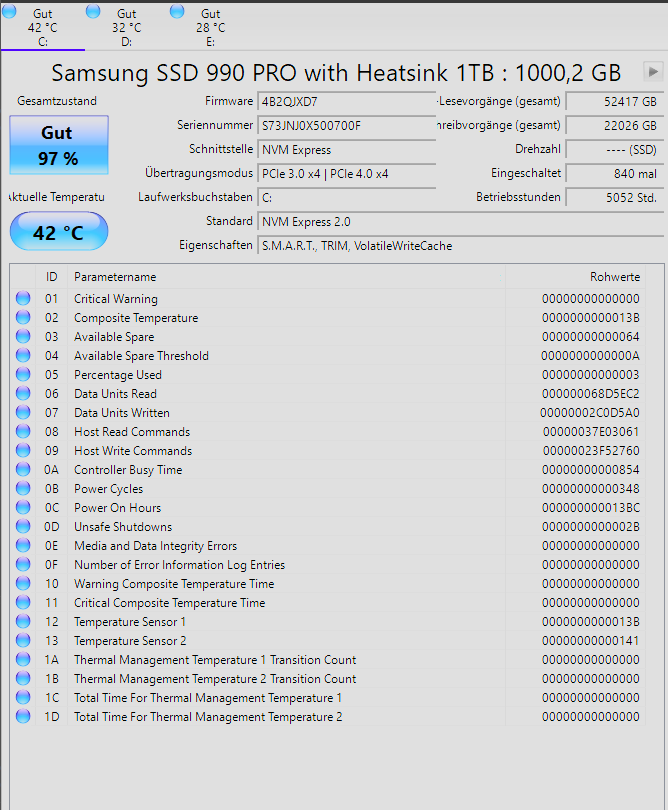This screenshot has width=668, height=810.
Task: Click status orb of Available Spare row
Action: pyautogui.click(x=23, y=336)
